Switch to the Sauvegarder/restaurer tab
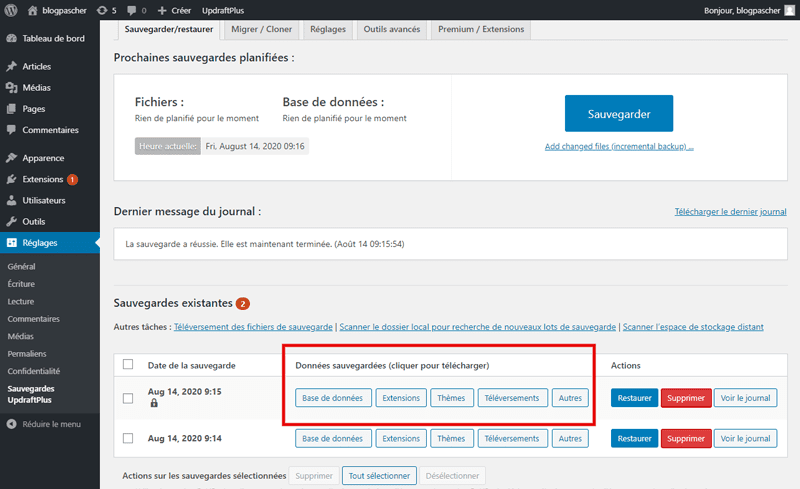The height and width of the screenshot is (489, 800). point(169,29)
